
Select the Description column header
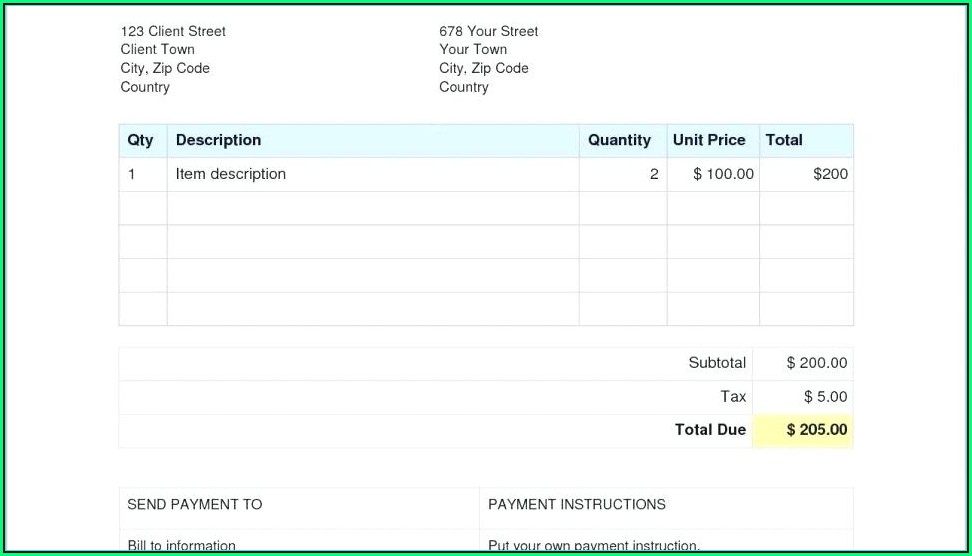tap(218, 140)
